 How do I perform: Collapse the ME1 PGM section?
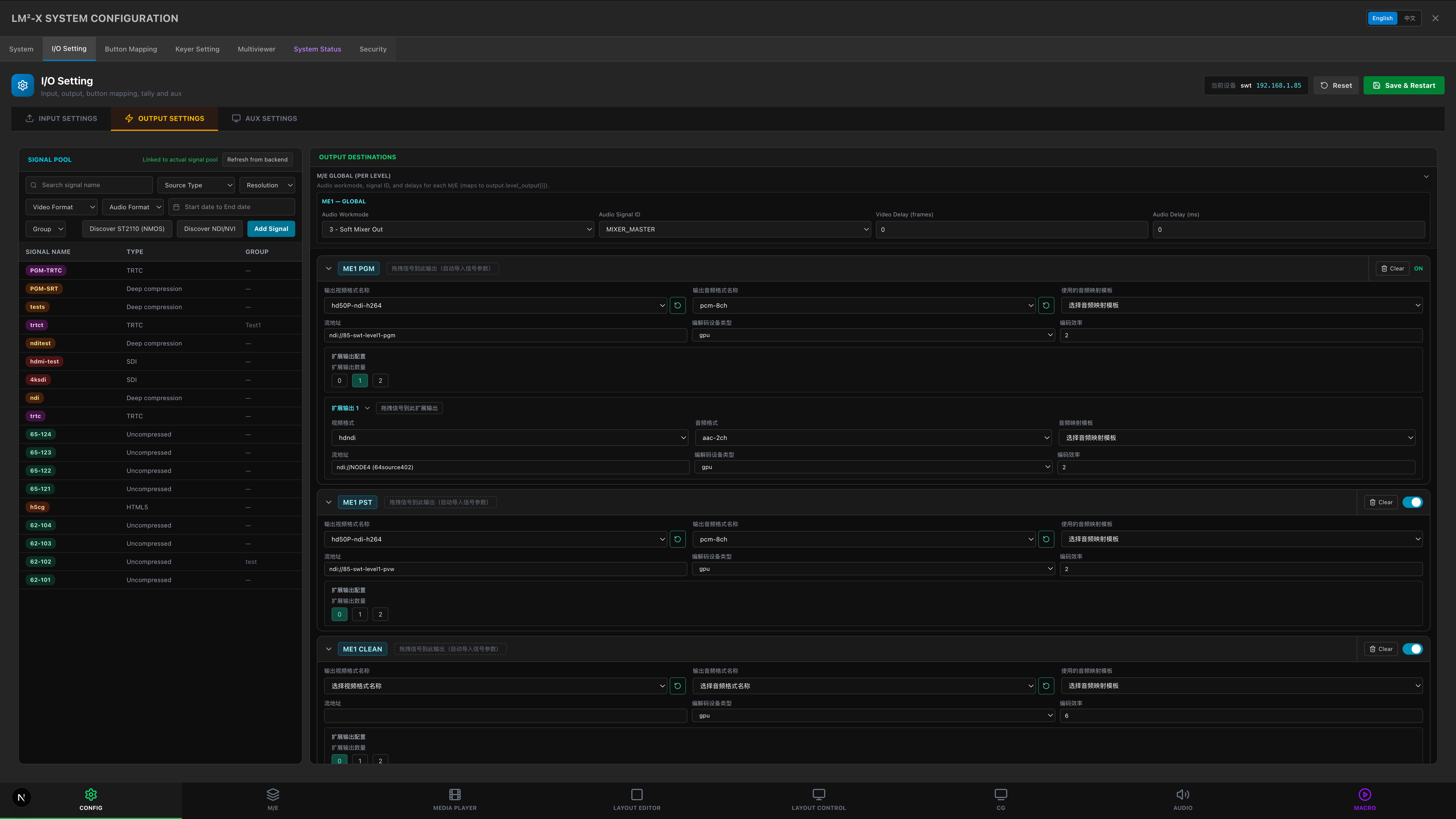pyautogui.click(x=328, y=268)
